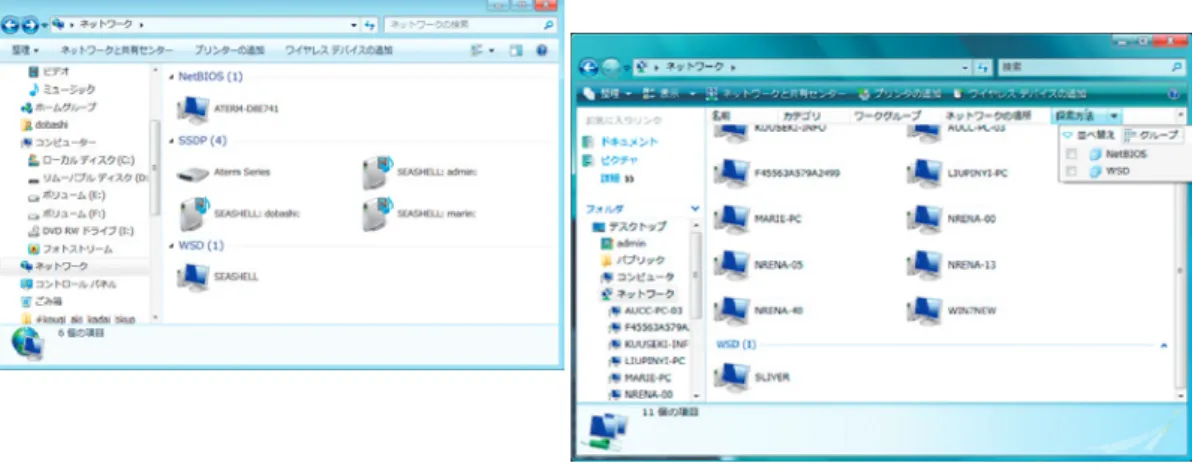Check the NetBIOS filter checkbox
Image resolution: width=1192 pixels, height=469 pixels.
1072,154
